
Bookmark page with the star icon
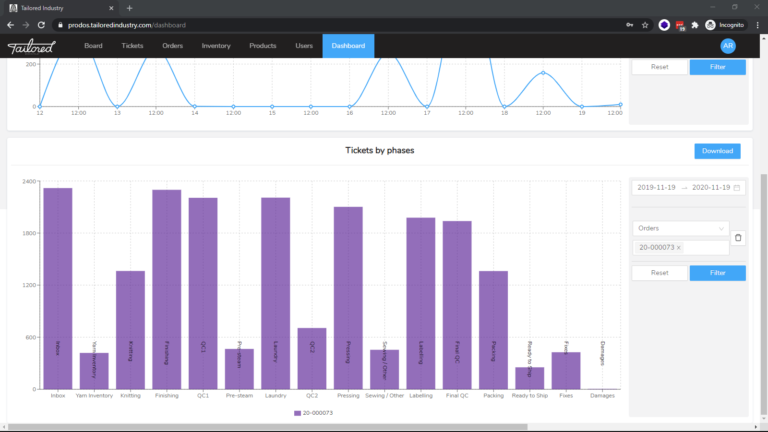pos(645,24)
